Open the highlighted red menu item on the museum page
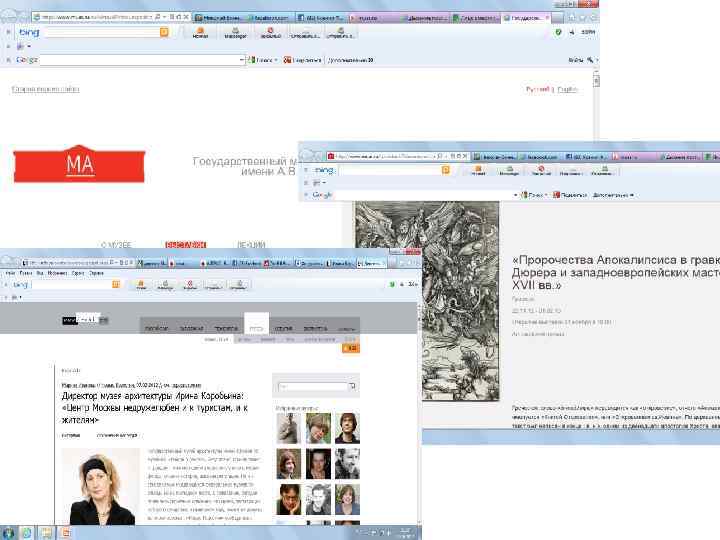This screenshot has width=720, height=540. pos(186,245)
